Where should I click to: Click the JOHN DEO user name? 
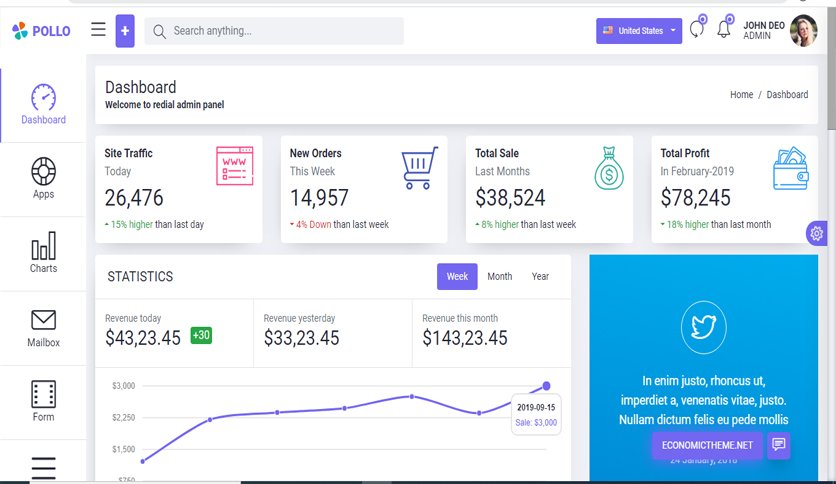point(763,26)
